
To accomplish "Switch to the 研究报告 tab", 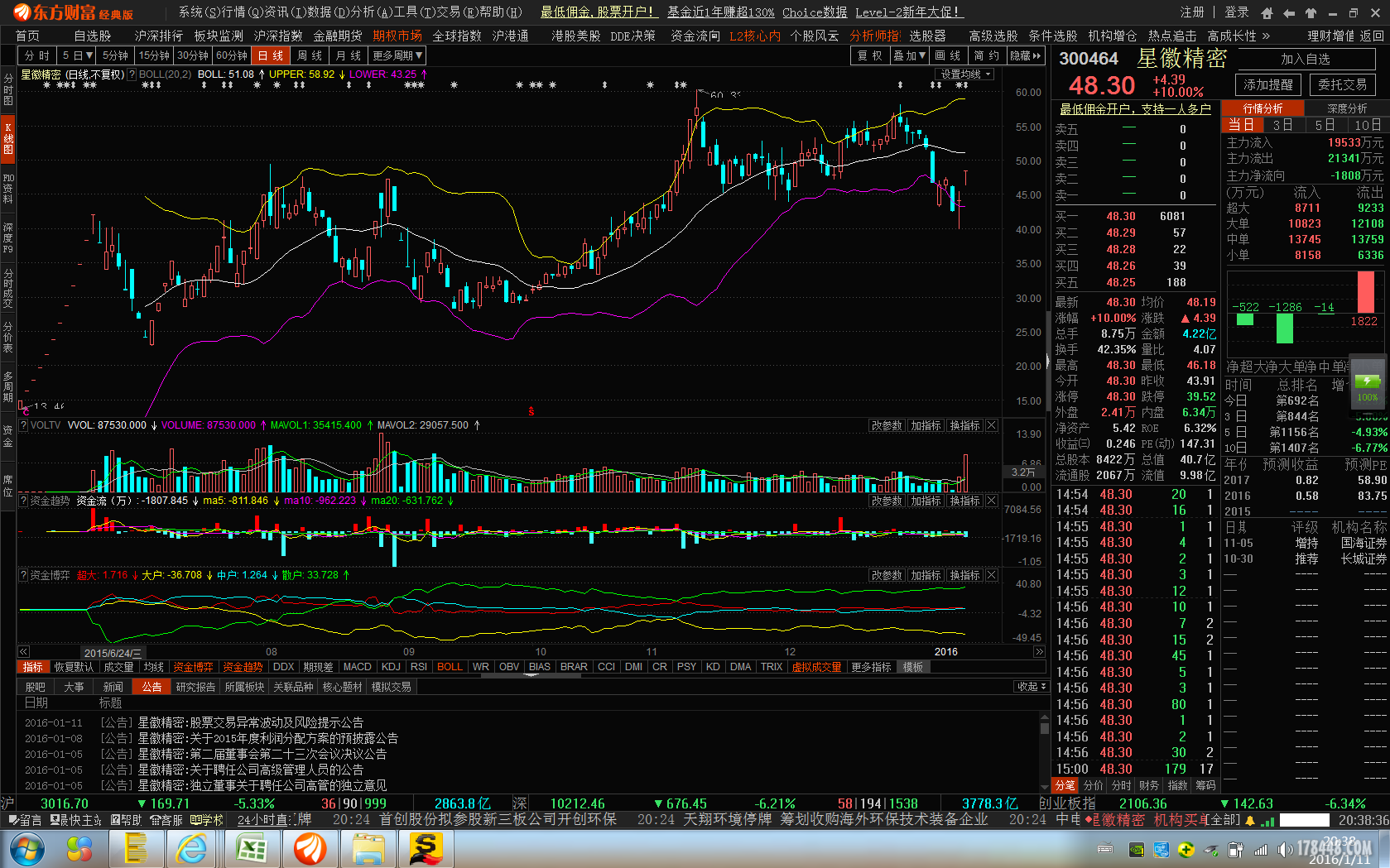I will coord(195,687).
